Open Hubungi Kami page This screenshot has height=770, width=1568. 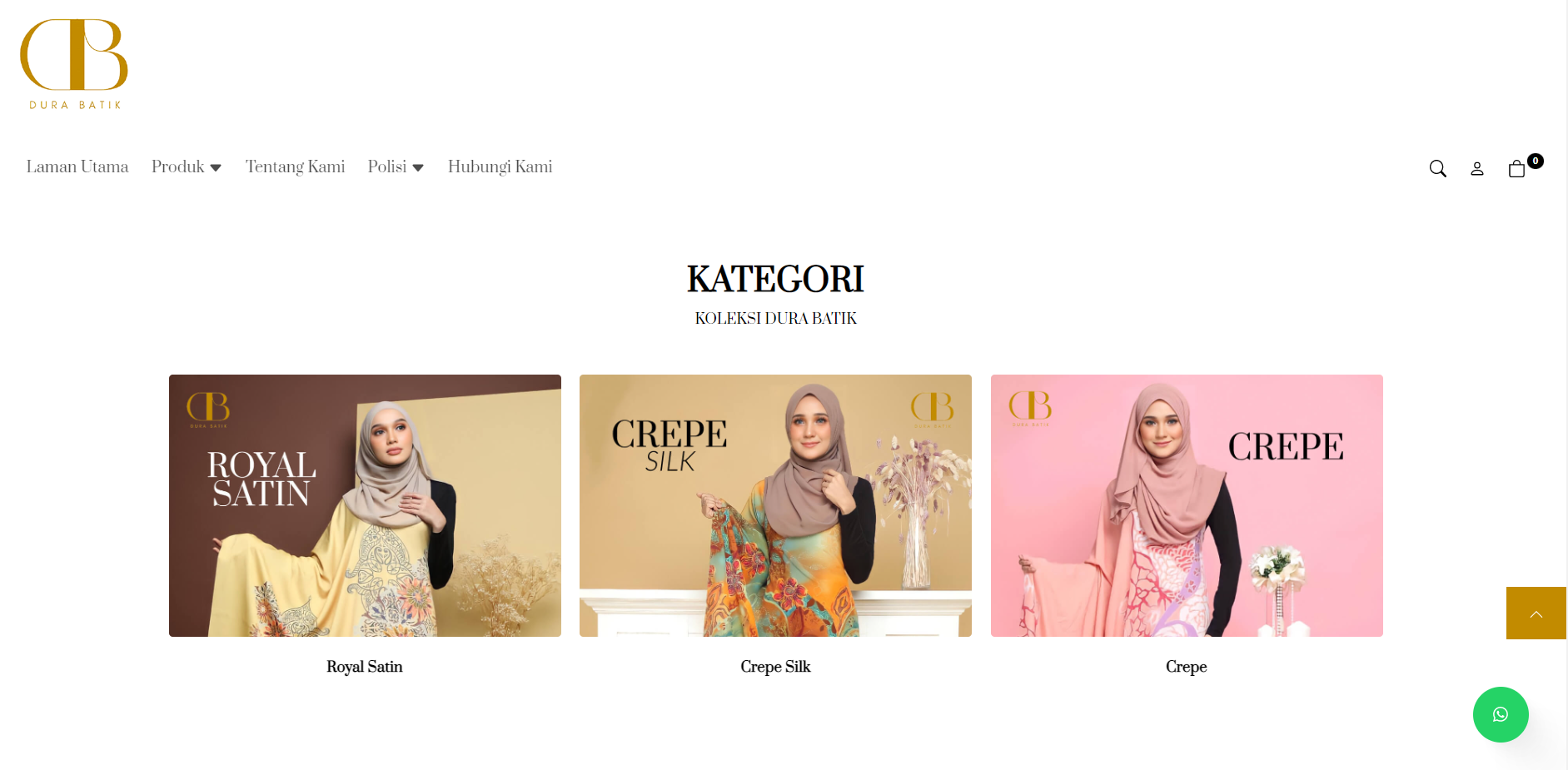click(500, 166)
